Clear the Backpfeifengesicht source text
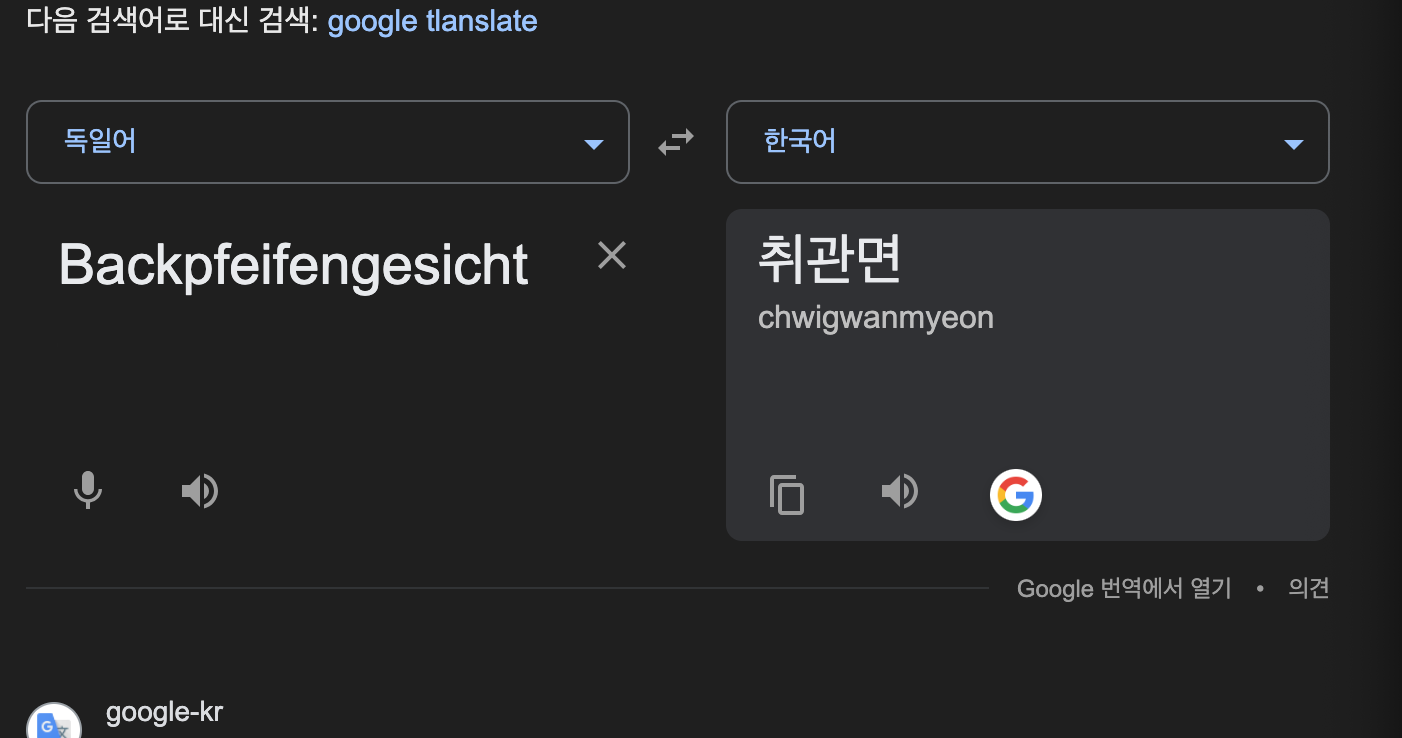The height and width of the screenshot is (738, 1402). pos(612,256)
